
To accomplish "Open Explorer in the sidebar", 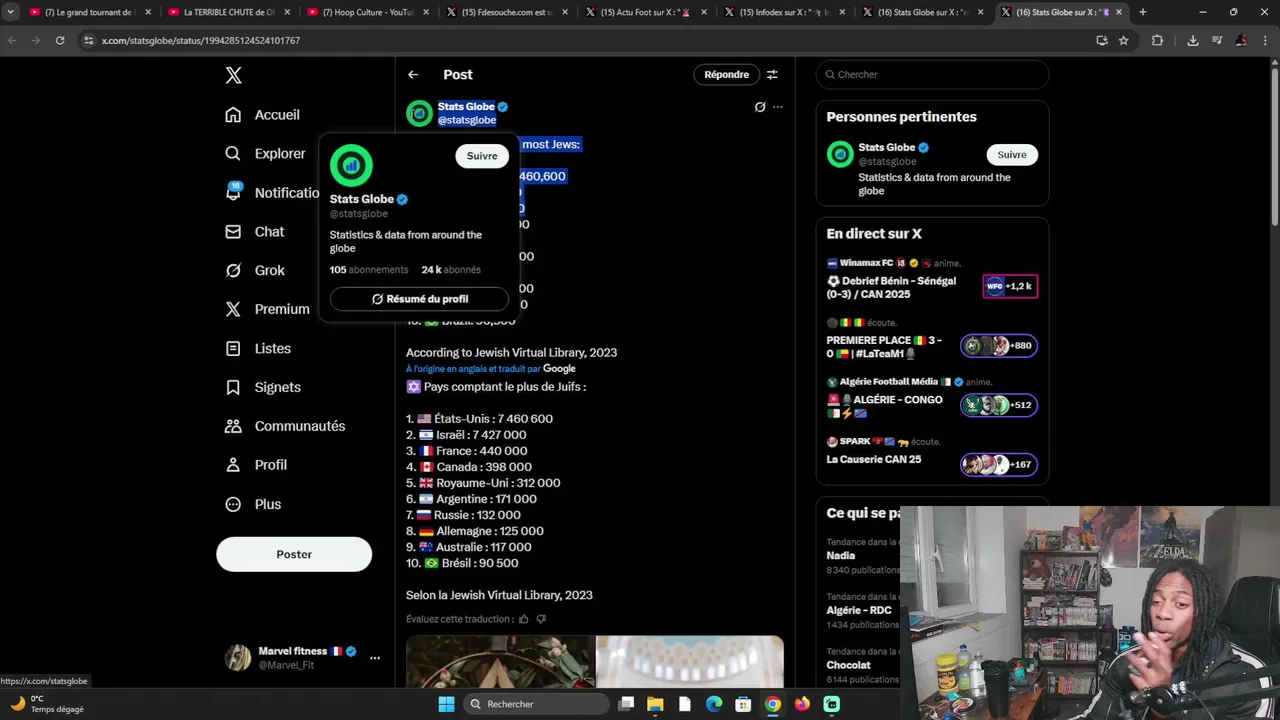I will point(265,154).
